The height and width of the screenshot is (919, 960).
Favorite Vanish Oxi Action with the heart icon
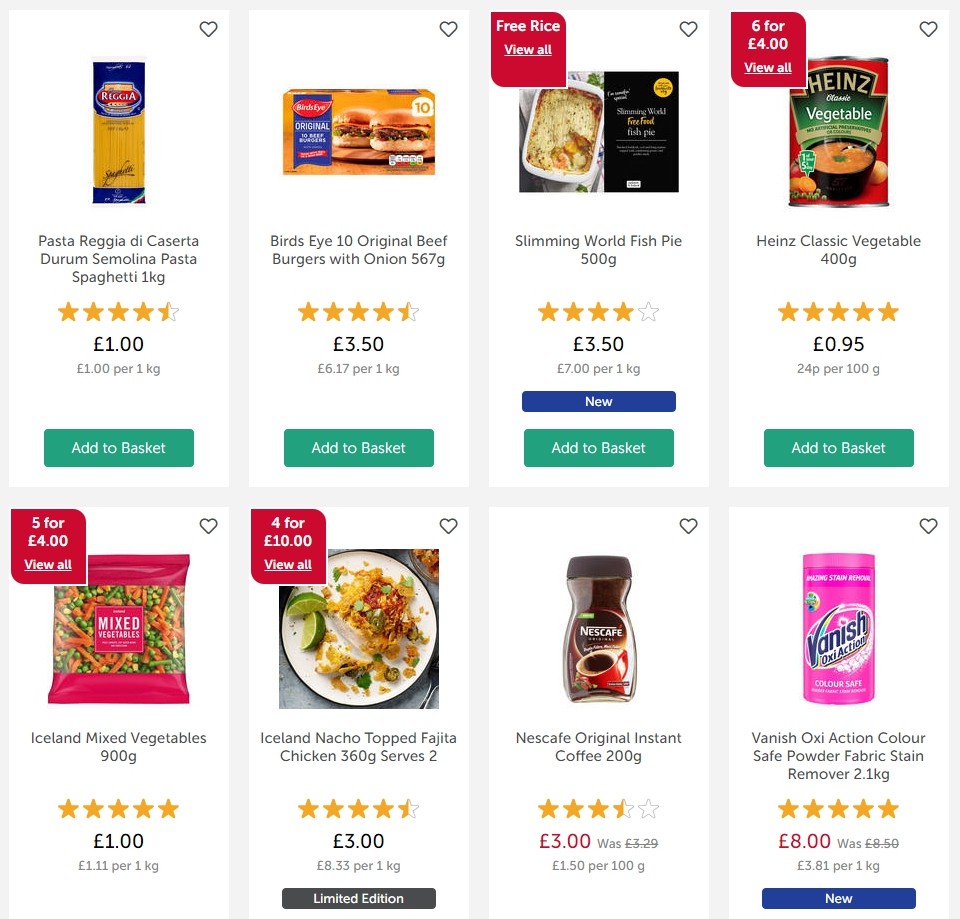point(928,525)
